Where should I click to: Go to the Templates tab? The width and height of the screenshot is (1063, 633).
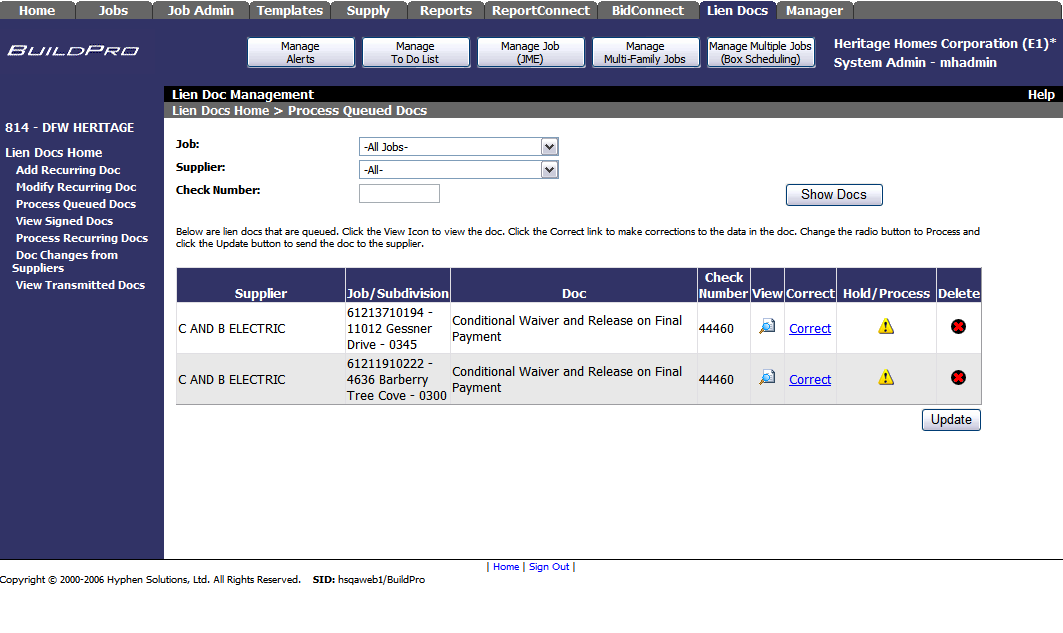[289, 10]
